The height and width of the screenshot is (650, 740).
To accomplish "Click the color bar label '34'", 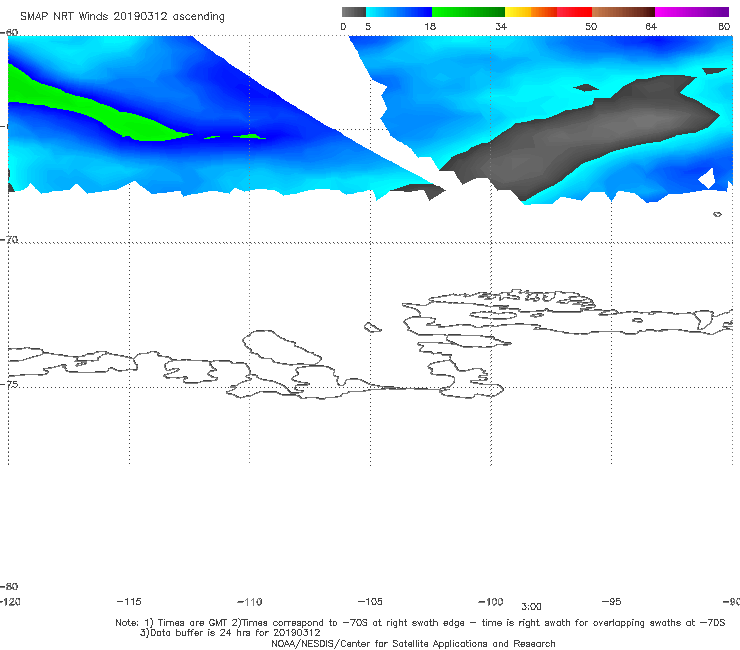I will (501, 26).
